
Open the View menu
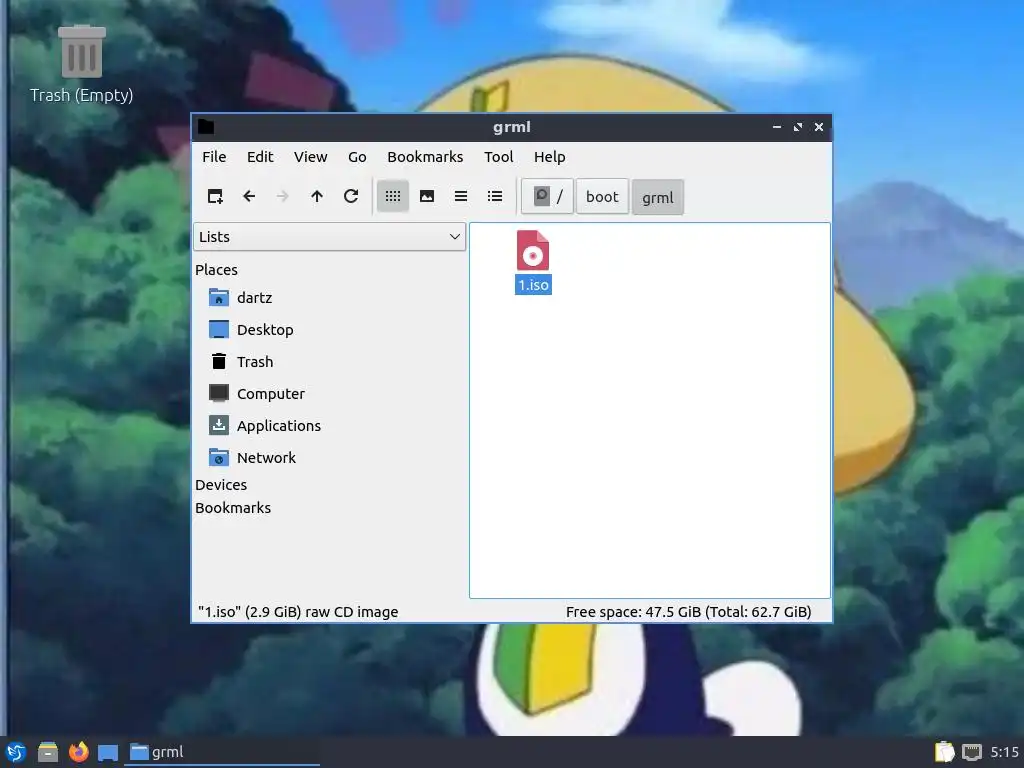click(310, 157)
